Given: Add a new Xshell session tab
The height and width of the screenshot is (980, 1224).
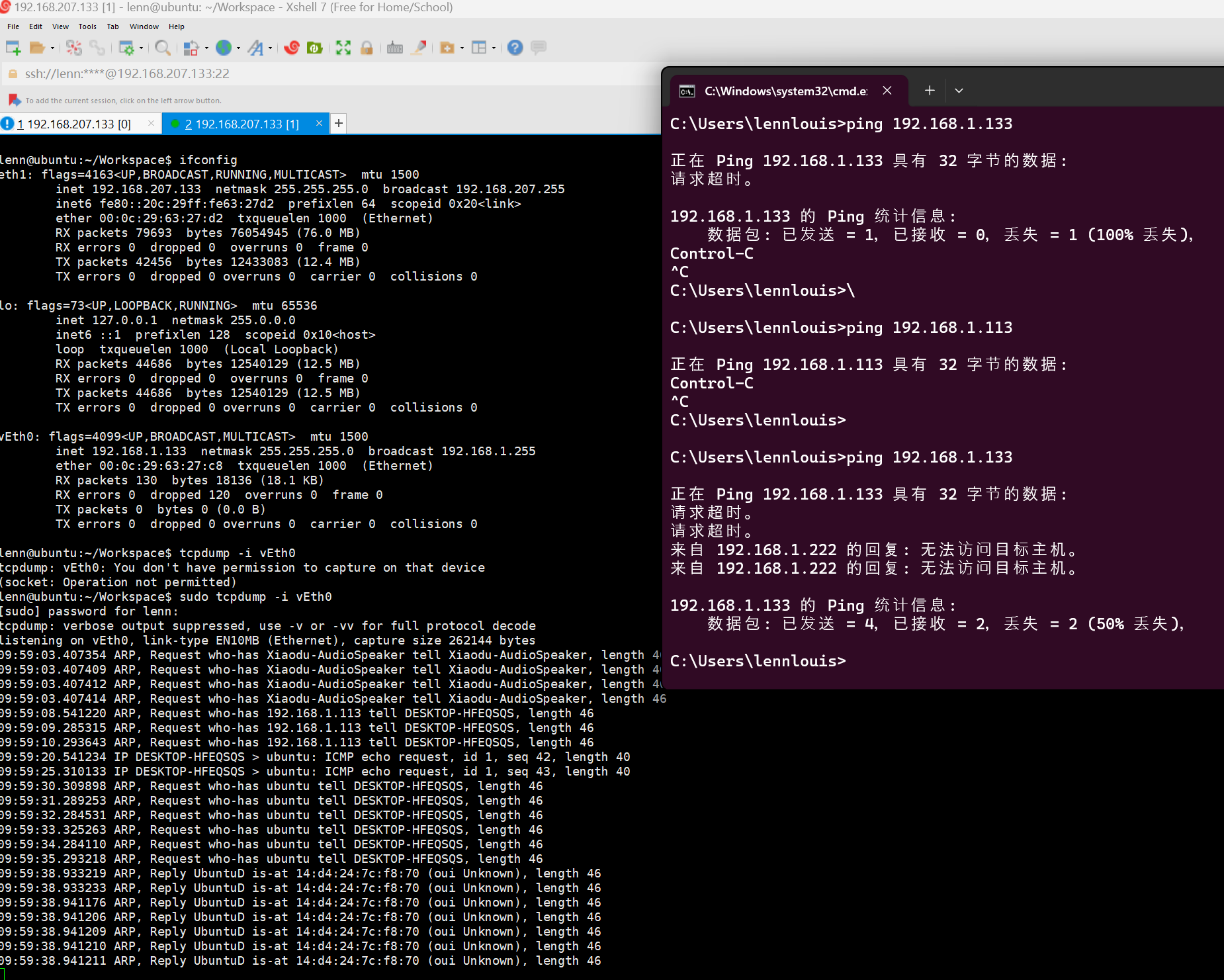Looking at the screenshot, I should pyautogui.click(x=339, y=123).
